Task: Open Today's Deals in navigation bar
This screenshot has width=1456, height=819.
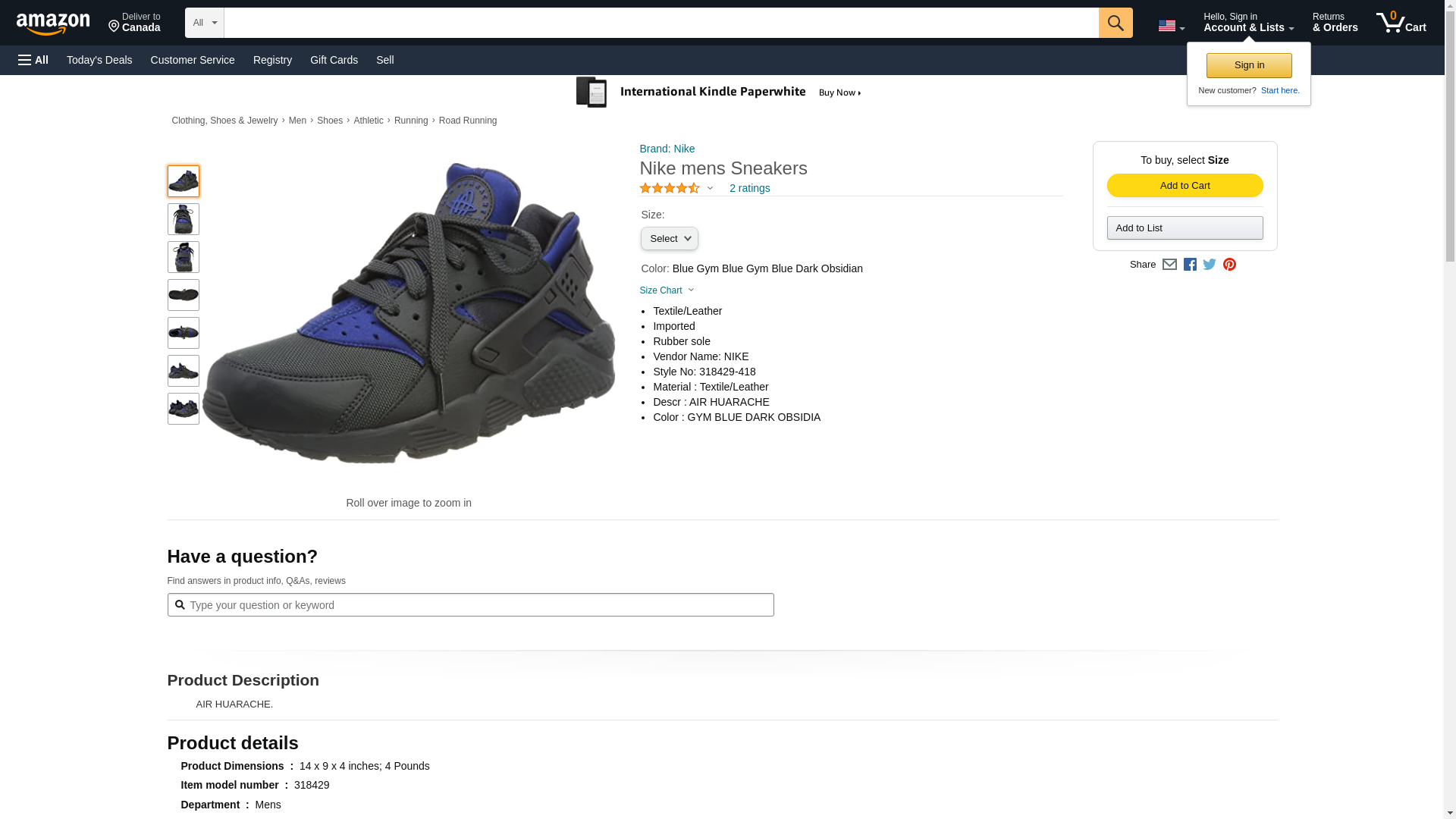Action: [99, 60]
